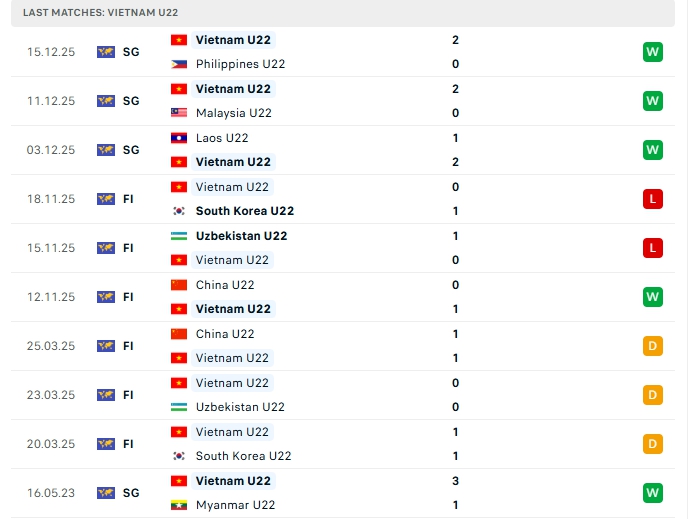
Task: Click the Philippines flag icon
Action: 179,64
